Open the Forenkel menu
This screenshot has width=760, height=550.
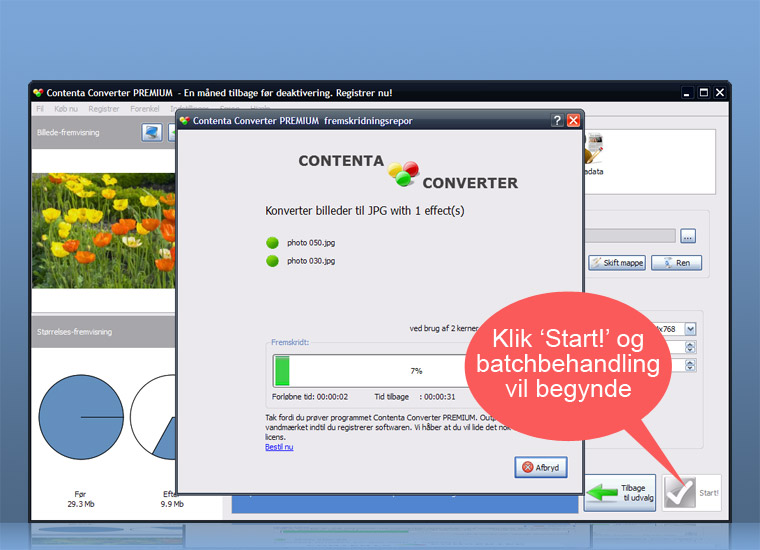pos(144,109)
